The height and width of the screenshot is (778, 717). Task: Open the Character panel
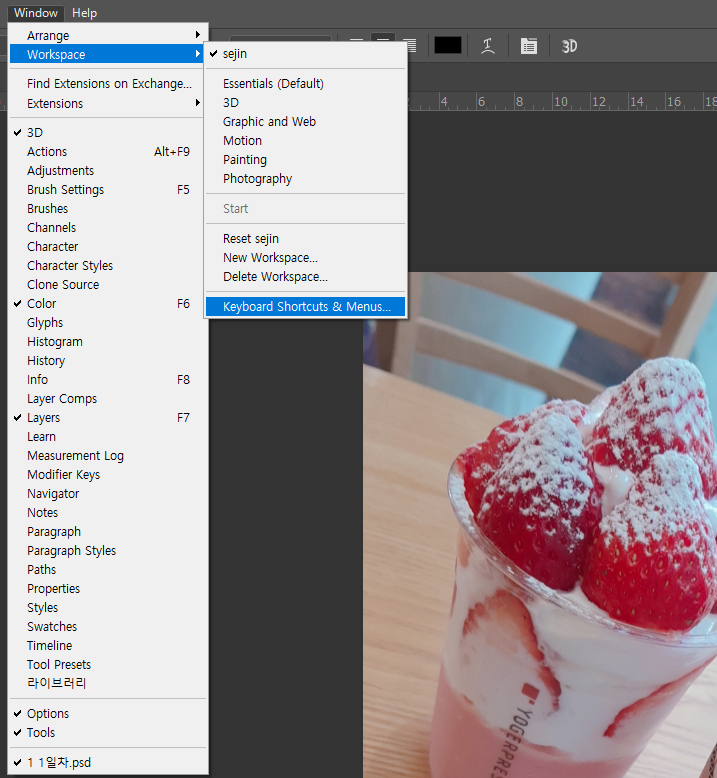click(x=106, y=246)
